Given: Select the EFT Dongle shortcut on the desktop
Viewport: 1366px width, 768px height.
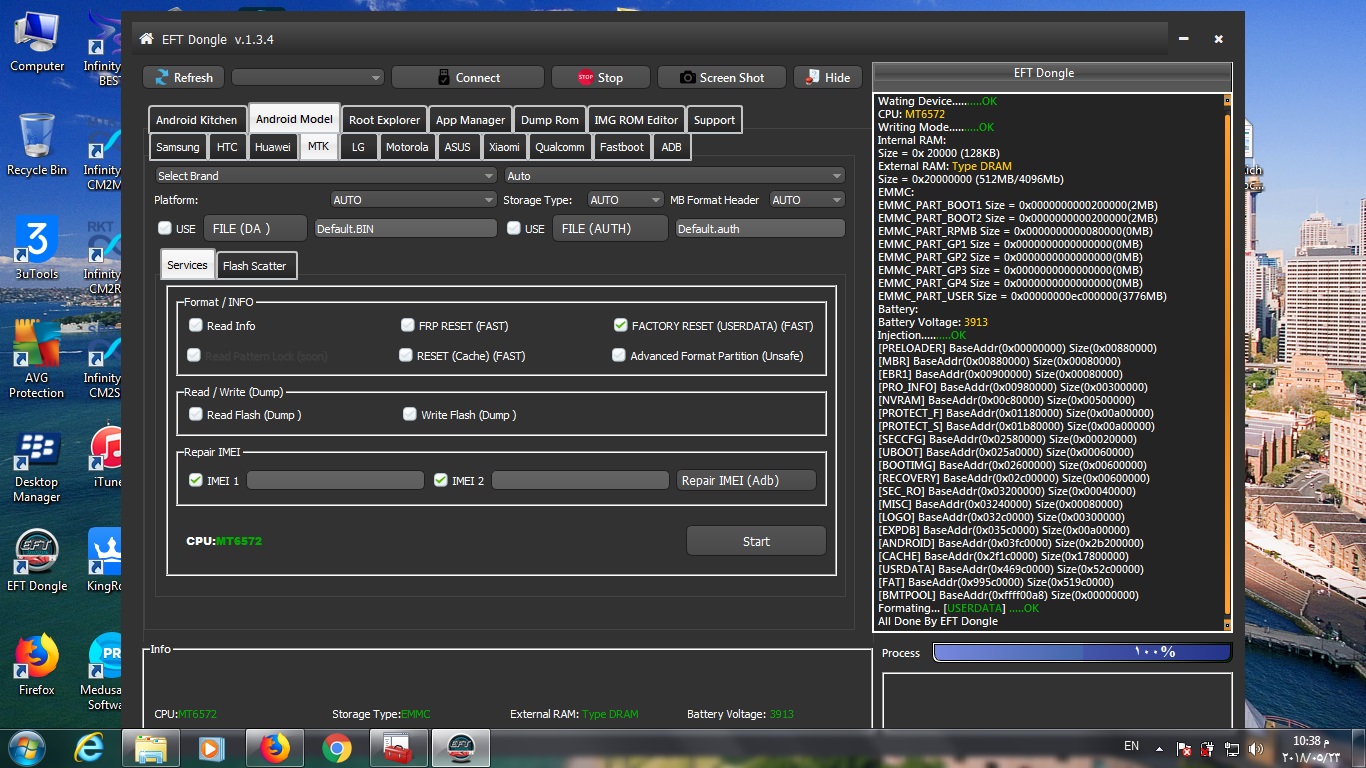Looking at the screenshot, I should (37, 560).
